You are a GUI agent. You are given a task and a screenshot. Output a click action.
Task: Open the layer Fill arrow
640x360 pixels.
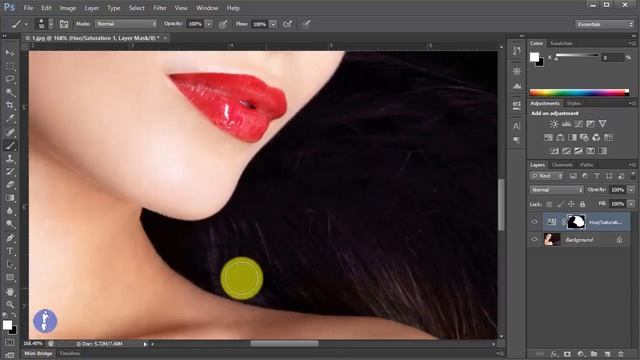(631, 204)
